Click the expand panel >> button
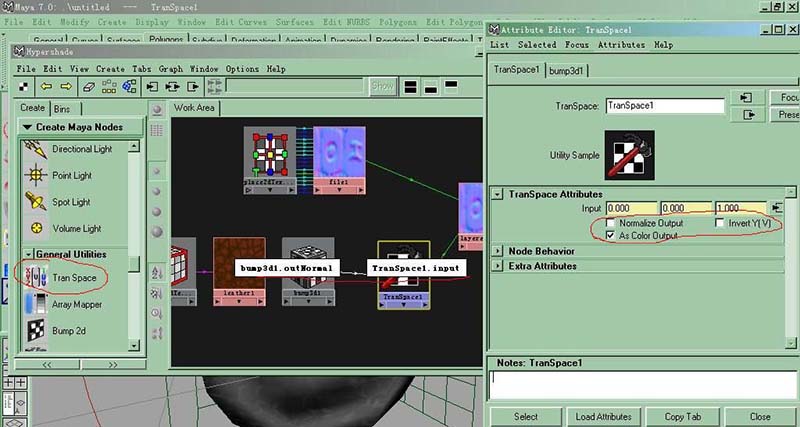800x427 pixels. (113, 365)
